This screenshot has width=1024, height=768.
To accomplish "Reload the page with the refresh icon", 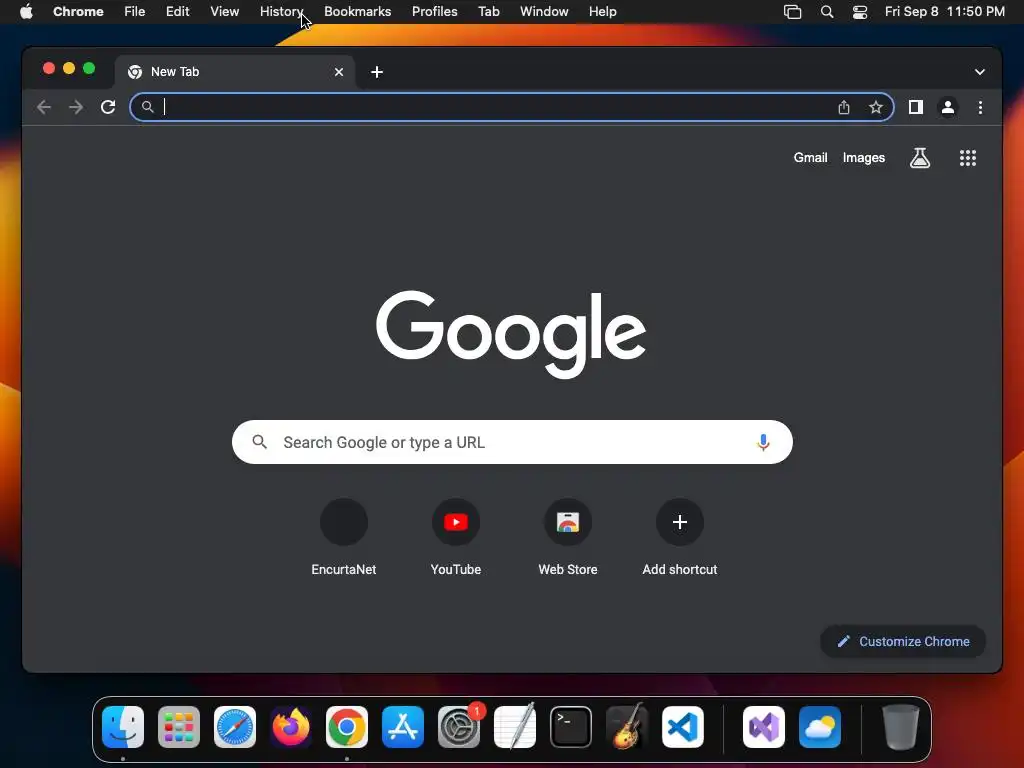I will pyautogui.click(x=108, y=107).
